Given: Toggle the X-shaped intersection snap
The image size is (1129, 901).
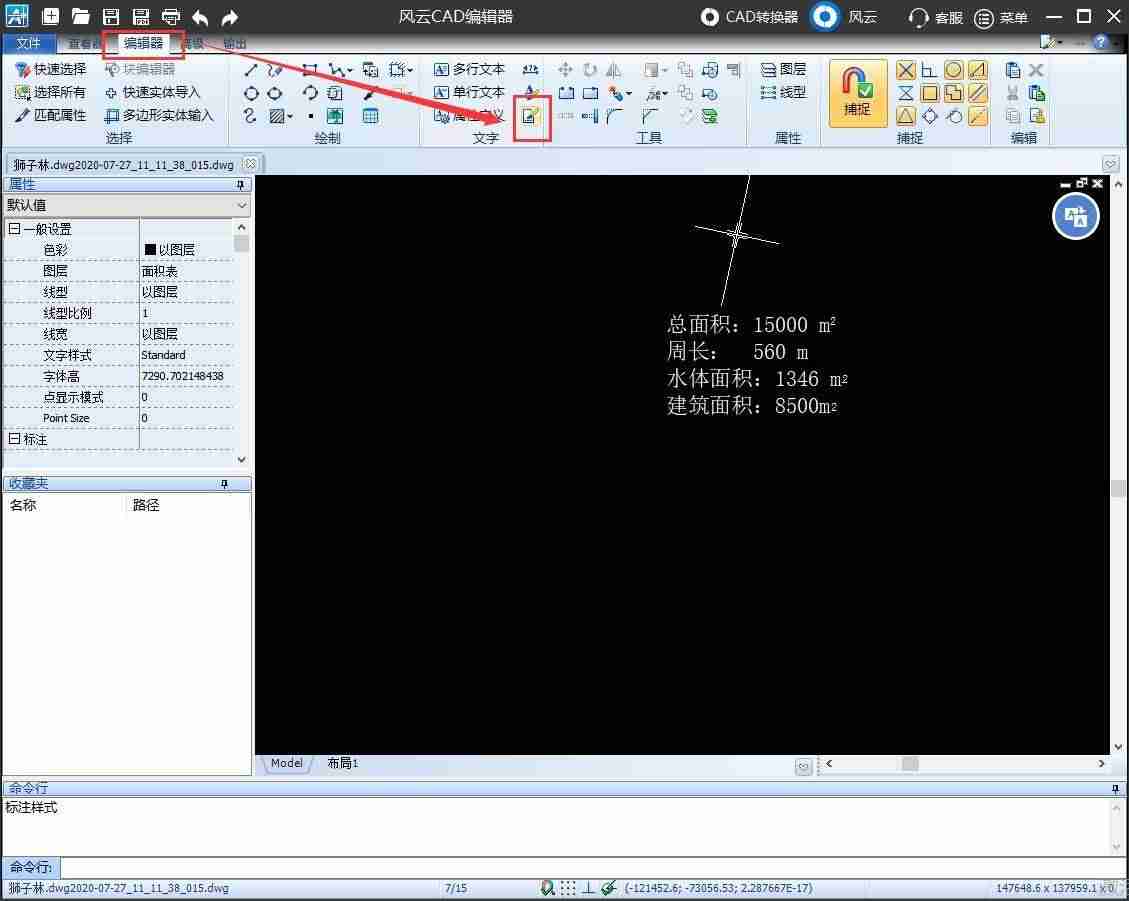Looking at the screenshot, I should pos(906,70).
